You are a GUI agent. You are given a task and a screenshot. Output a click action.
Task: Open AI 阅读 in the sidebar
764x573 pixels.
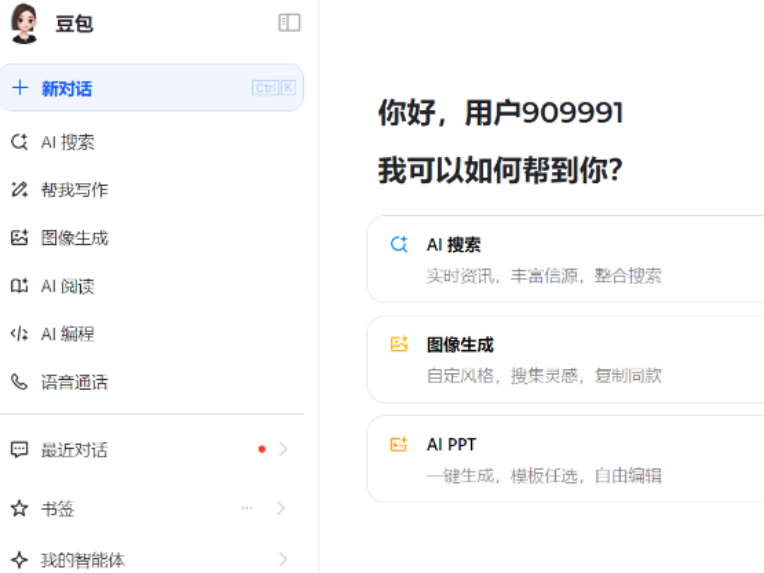pos(68,286)
